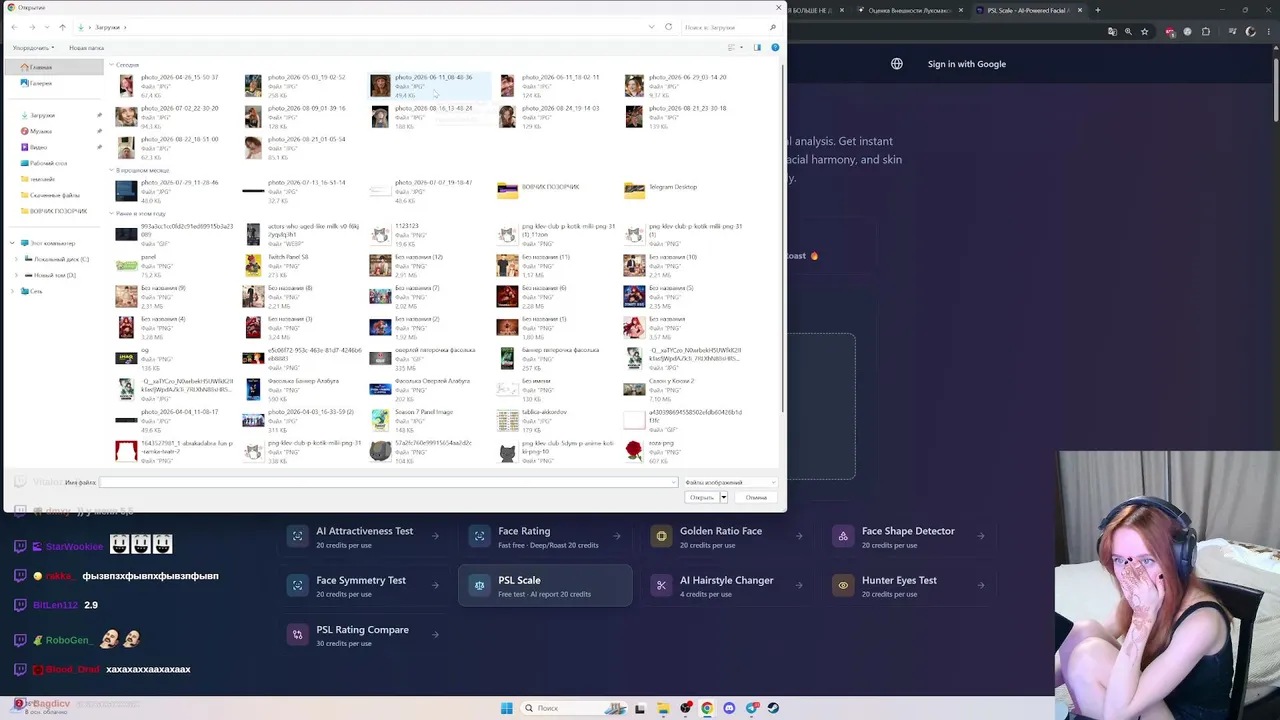Image resolution: width=1280 pixels, height=720 pixels.
Task: Open the Windows Start menu
Action: point(507,708)
